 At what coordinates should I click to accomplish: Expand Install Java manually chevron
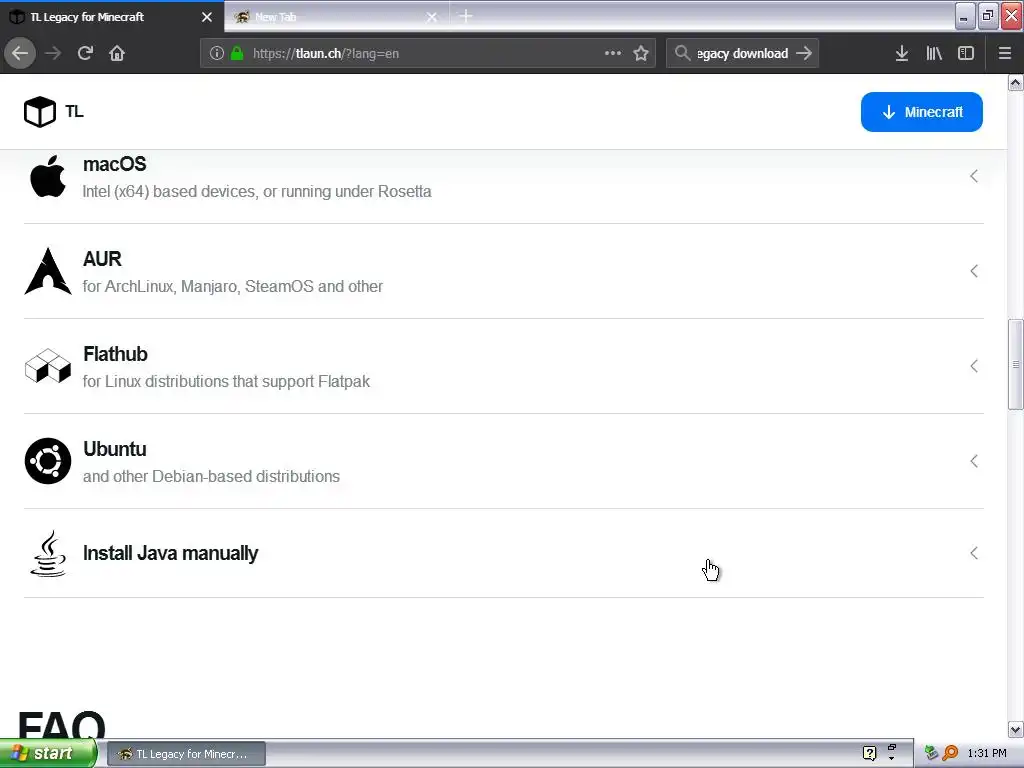click(x=974, y=553)
